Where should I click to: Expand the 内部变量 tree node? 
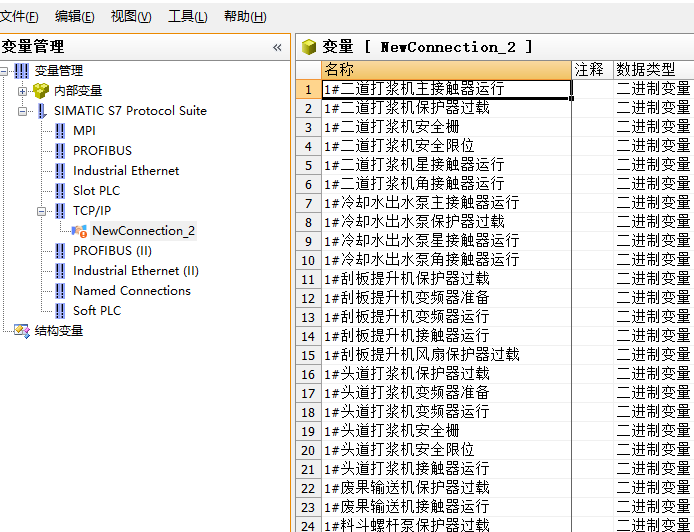23,91
